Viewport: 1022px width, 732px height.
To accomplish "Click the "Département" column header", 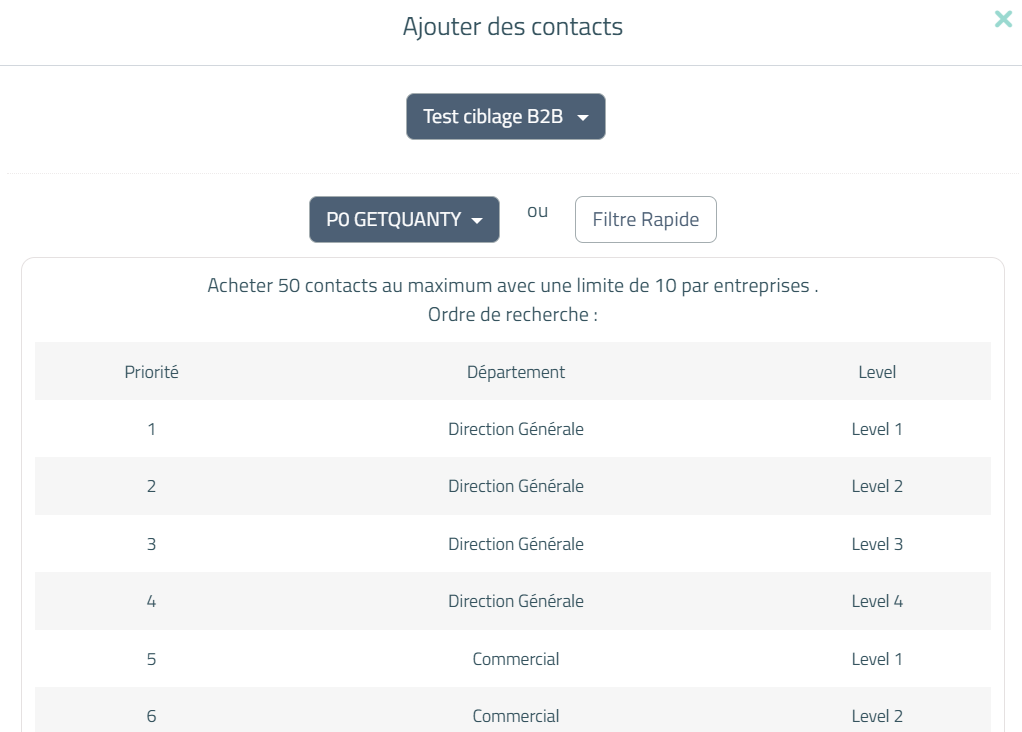I will pos(516,371).
